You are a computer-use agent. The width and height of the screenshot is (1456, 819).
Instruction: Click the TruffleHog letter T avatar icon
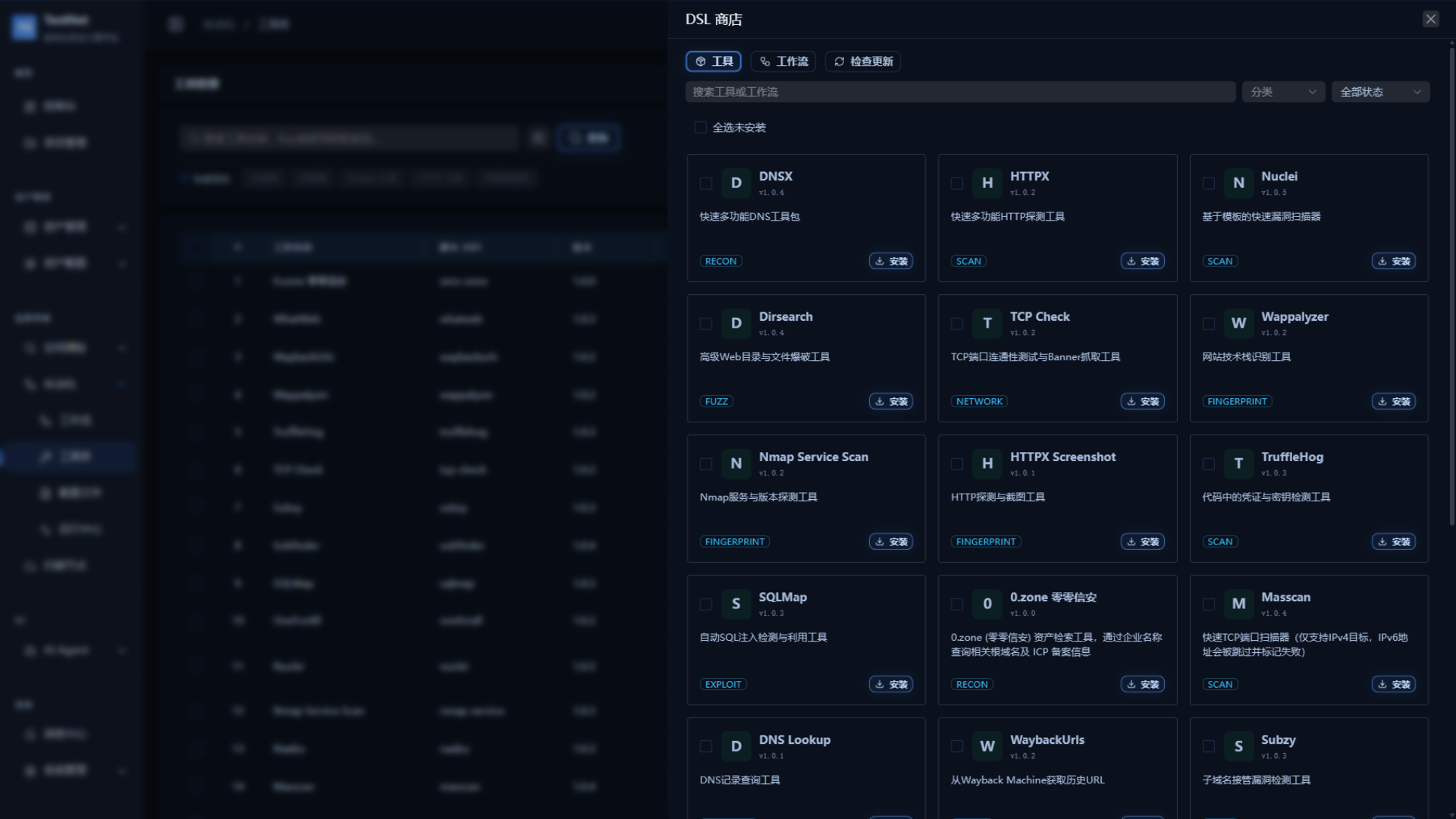(x=1238, y=463)
